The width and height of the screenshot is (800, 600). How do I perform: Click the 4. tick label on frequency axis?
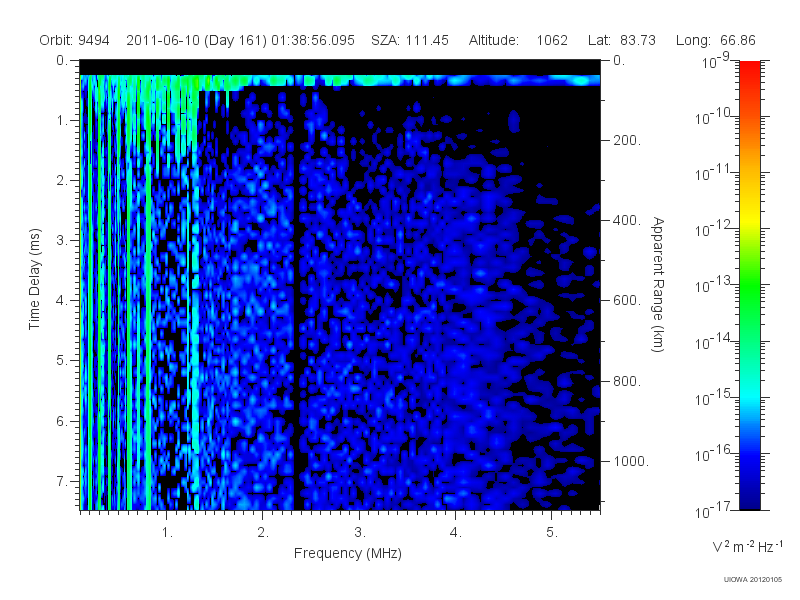456,533
